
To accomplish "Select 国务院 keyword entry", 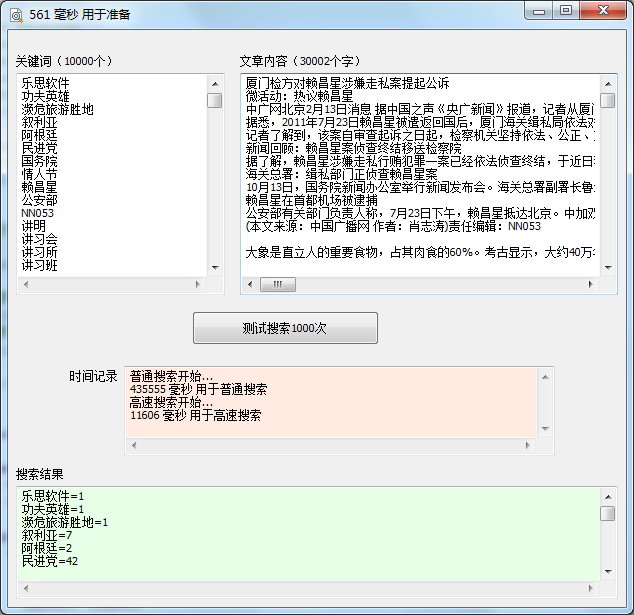I will pos(40,160).
